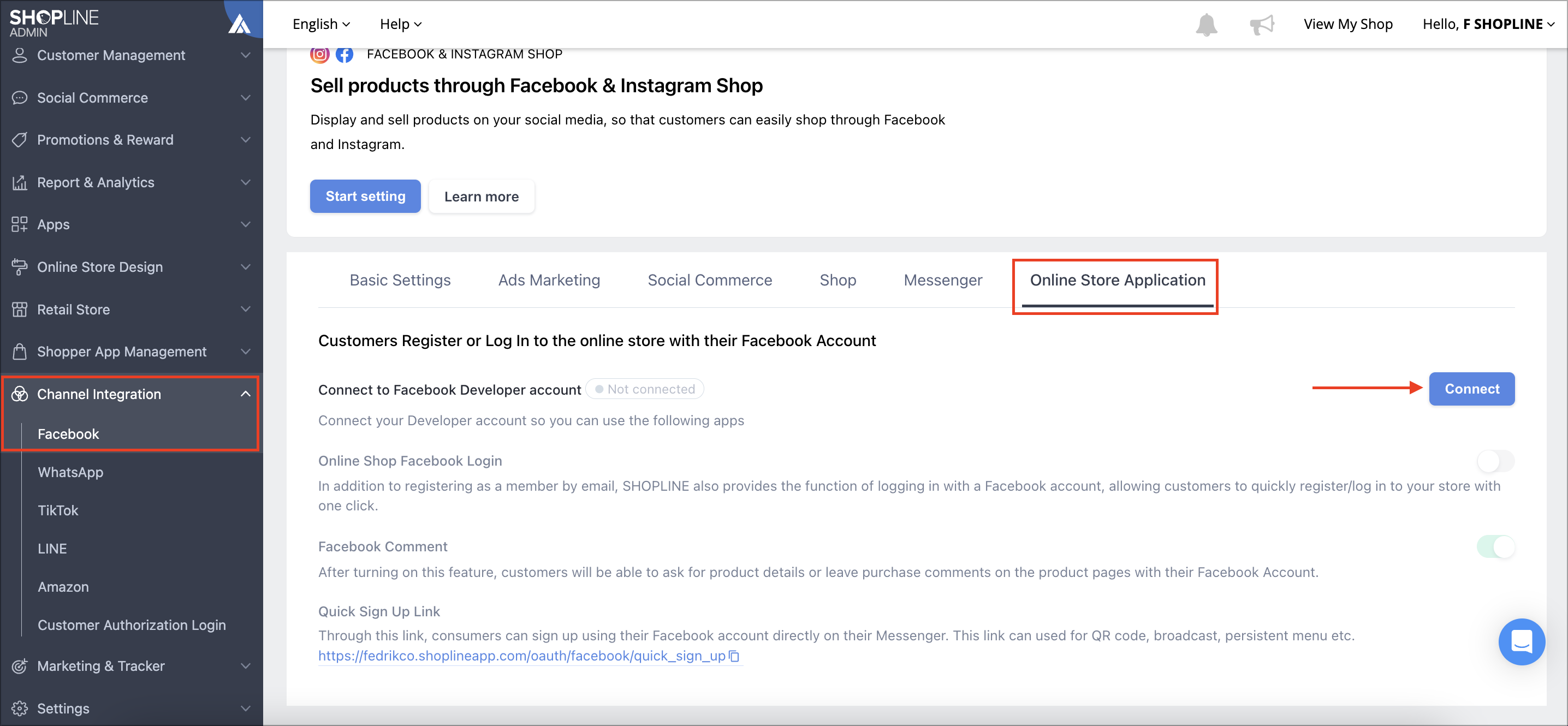The height and width of the screenshot is (726, 1568).
Task: Switch to Messenger tab
Action: click(x=943, y=281)
